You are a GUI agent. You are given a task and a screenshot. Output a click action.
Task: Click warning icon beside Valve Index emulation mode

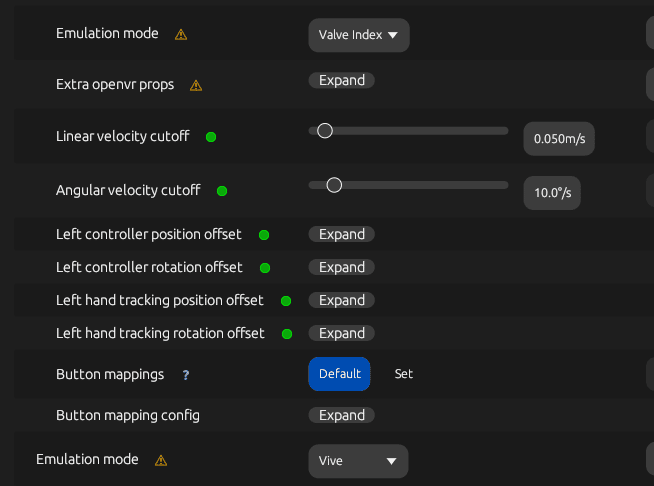pos(181,34)
